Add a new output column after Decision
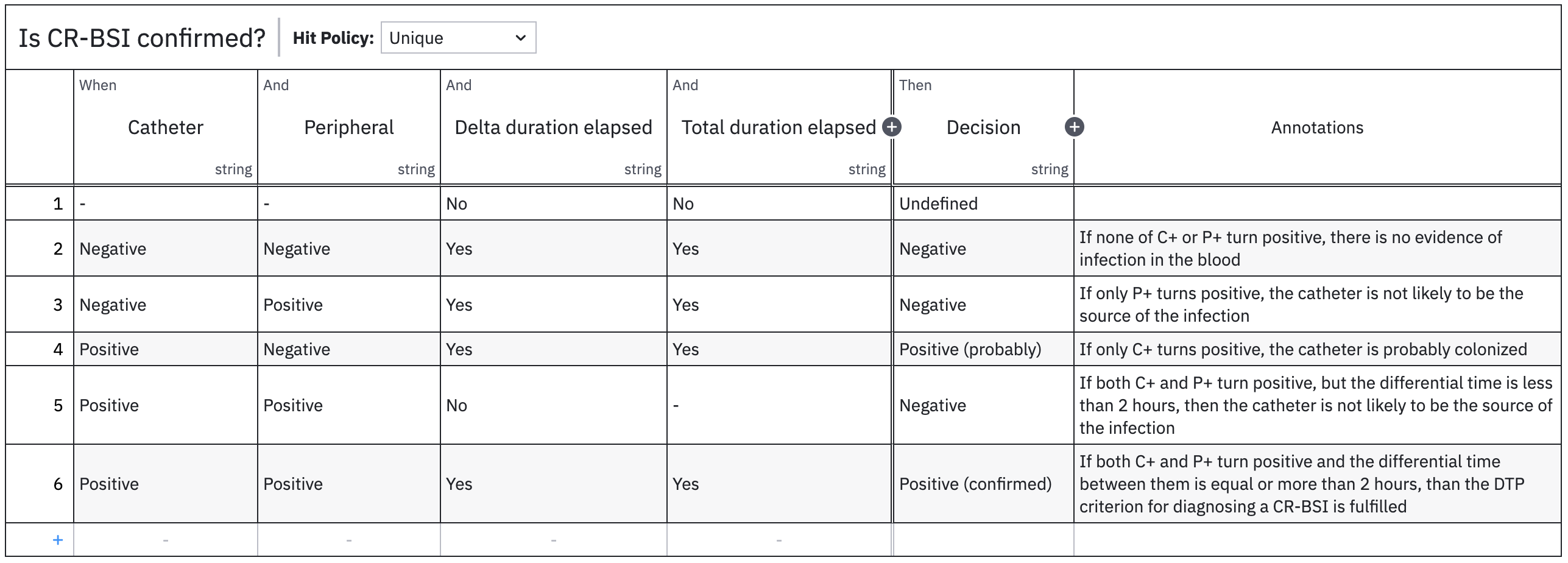Image resolution: width=1568 pixels, height=563 pixels. 1074,127
